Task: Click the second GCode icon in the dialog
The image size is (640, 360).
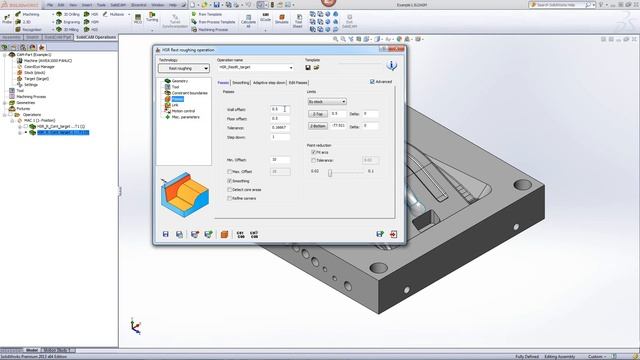Action: (x=254, y=234)
